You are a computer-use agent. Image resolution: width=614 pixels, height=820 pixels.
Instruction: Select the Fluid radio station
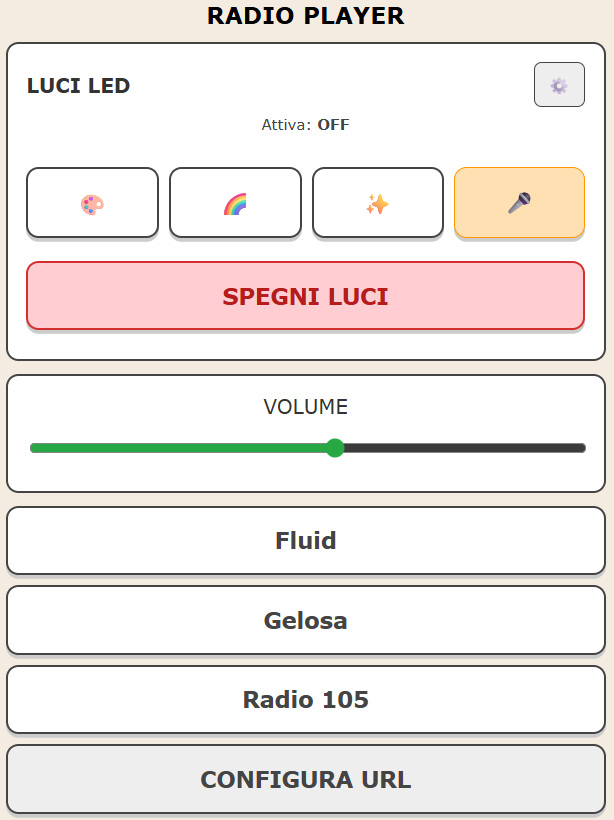(x=306, y=540)
